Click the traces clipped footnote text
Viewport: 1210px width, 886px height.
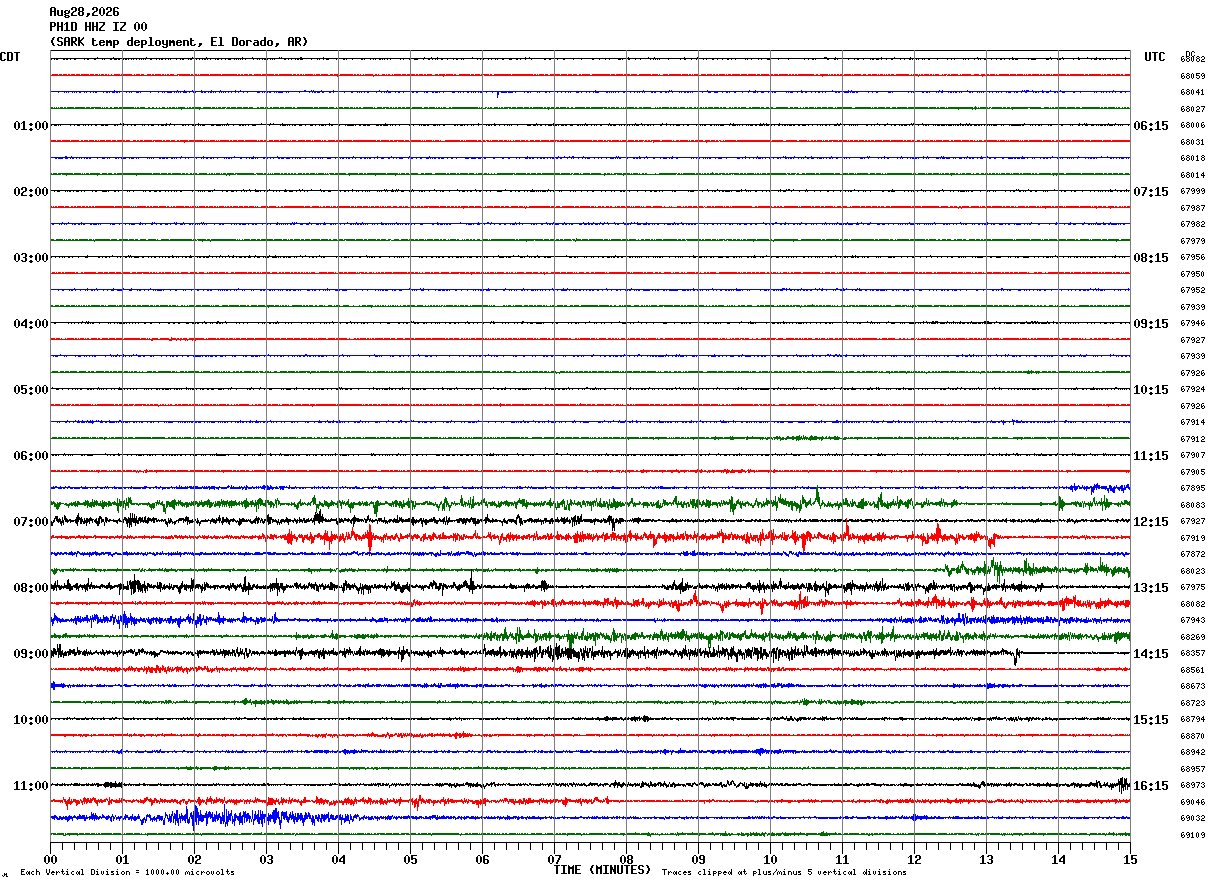784,873
